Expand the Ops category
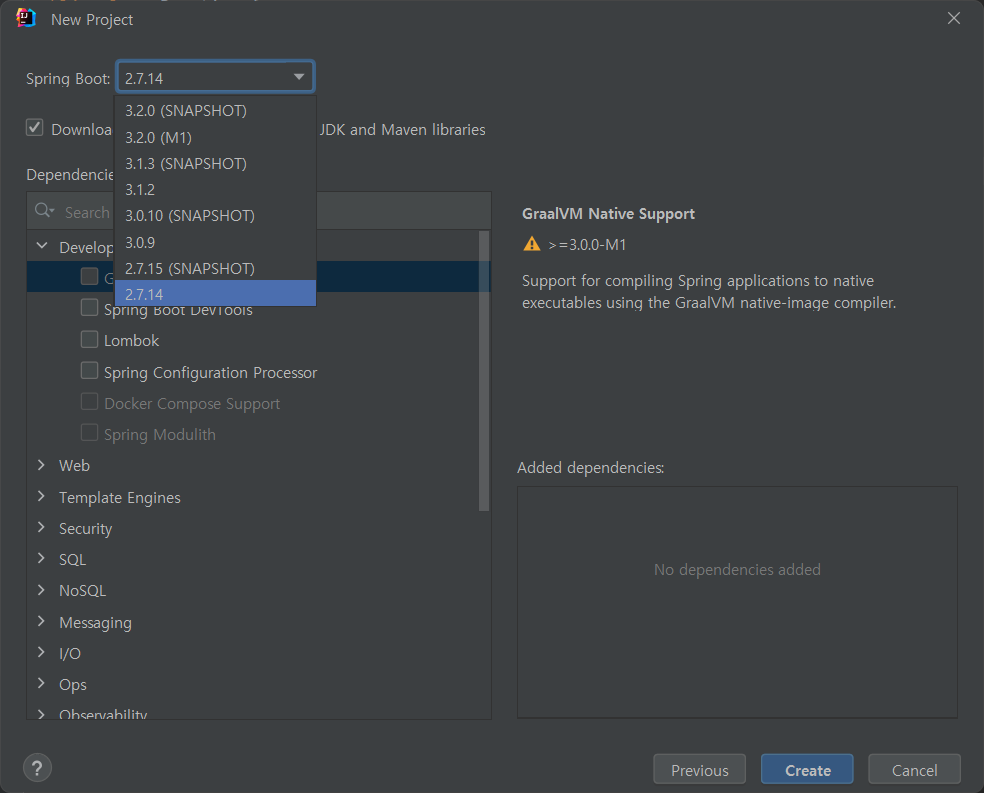Viewport: 984px width, 793px height. click(x=41, y=683)
